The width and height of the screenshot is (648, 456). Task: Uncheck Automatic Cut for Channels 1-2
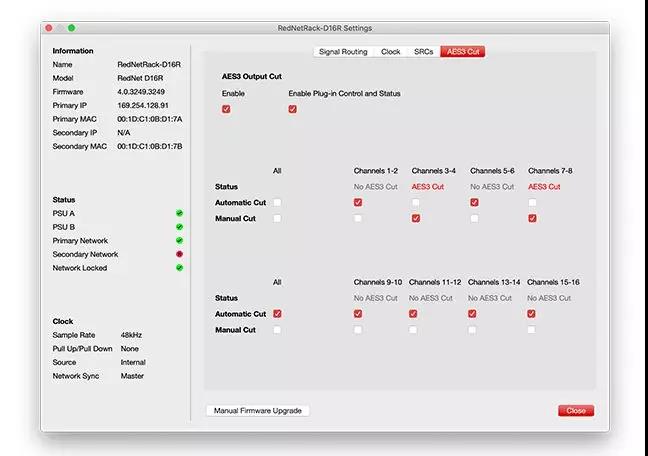(358, 203)
